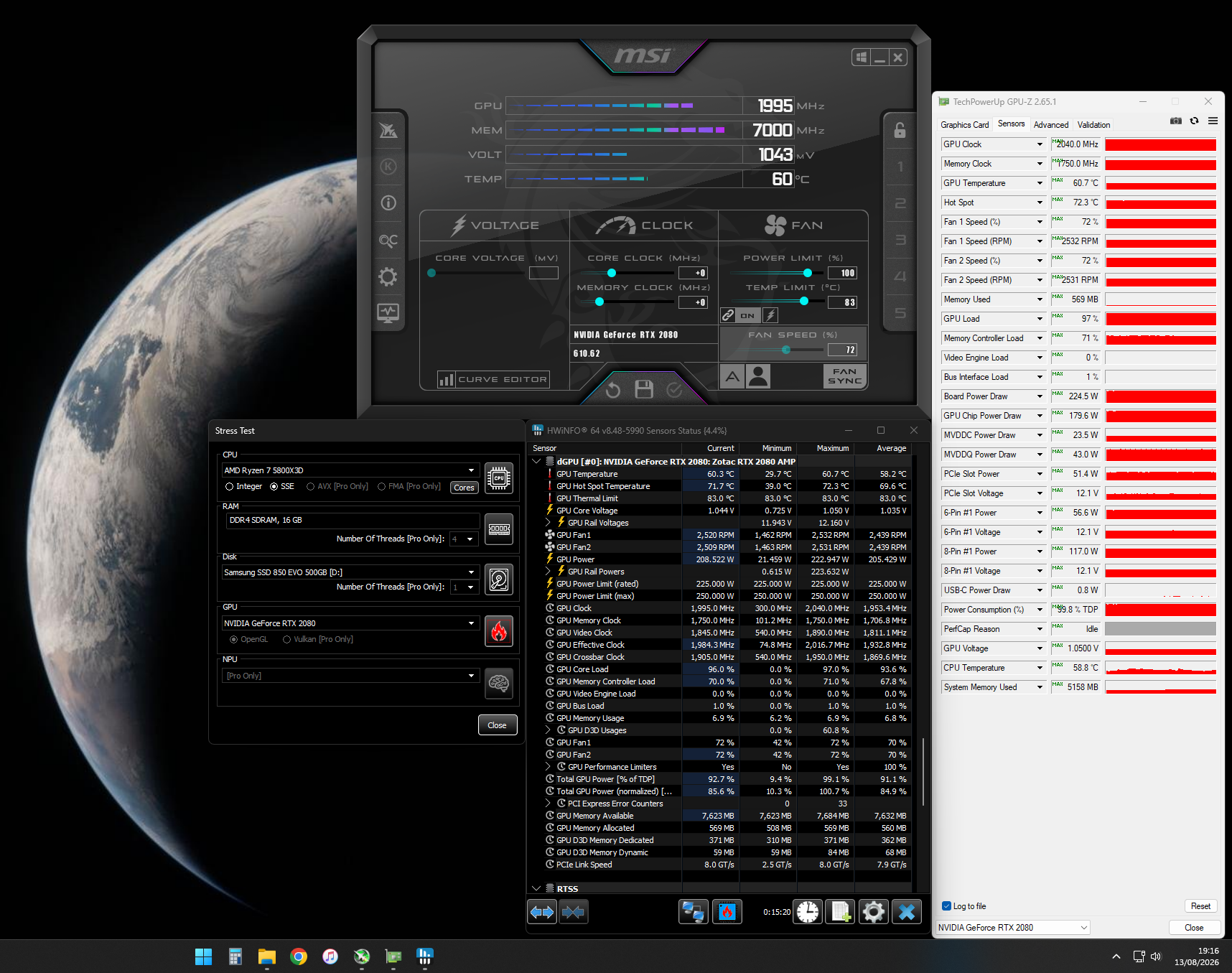Save the Afterburner profile with floppy icon

[x=644, y=389]
